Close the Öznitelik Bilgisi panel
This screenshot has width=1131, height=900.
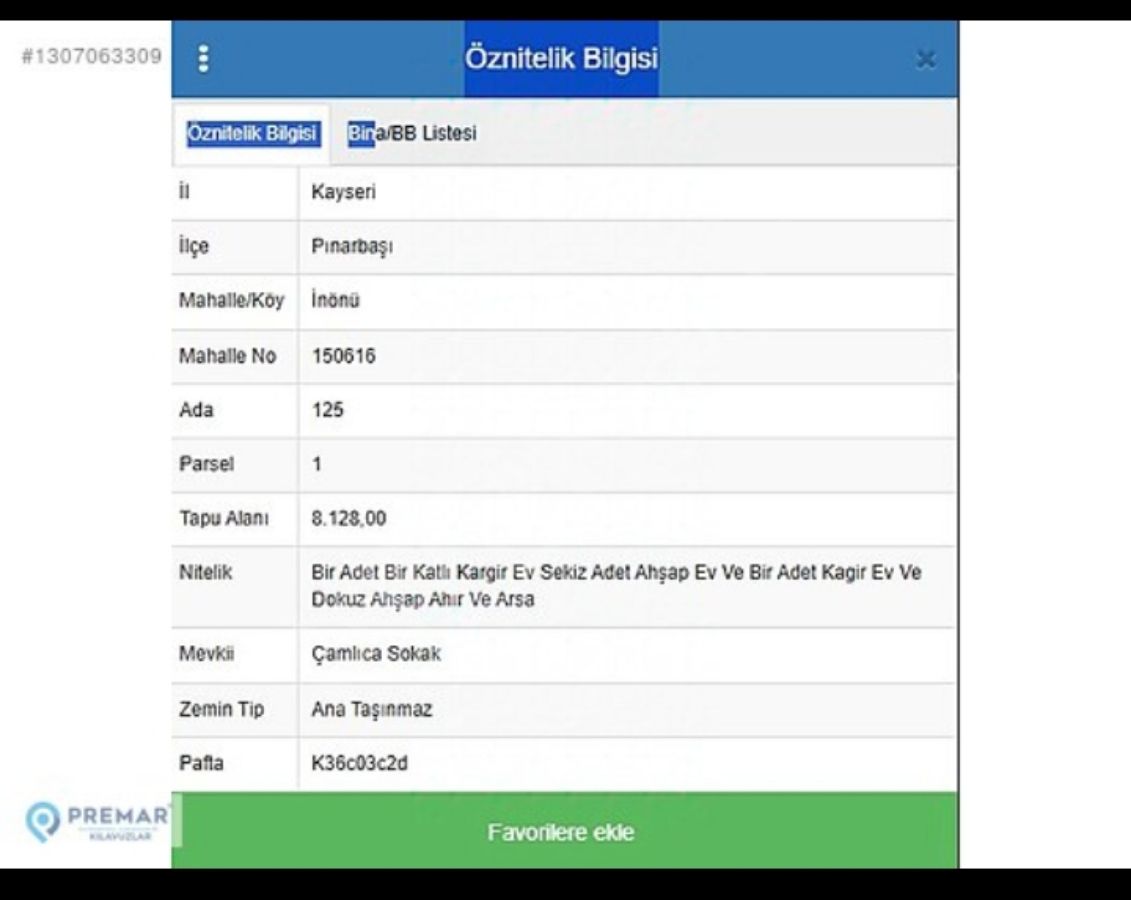(925, 61)
